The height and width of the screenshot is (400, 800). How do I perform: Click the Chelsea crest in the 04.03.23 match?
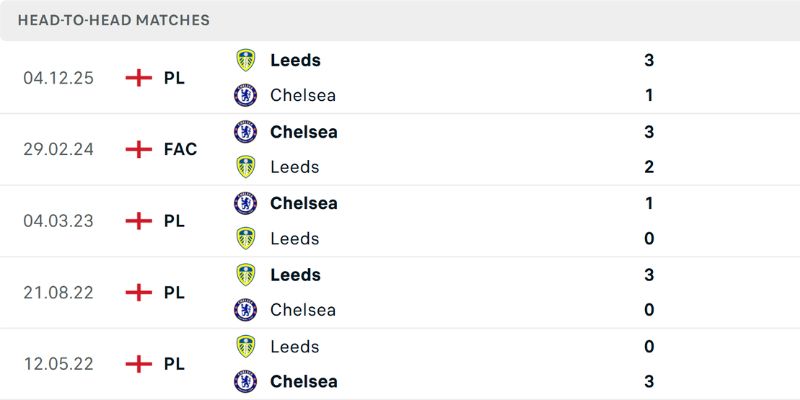(245, 203)
